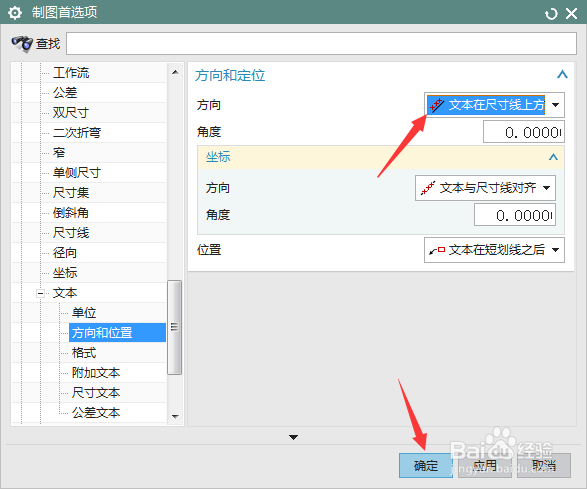Screen dimensions: 587x489
Task: Click the 角度 field under 方向和定位
Action: 524,132
